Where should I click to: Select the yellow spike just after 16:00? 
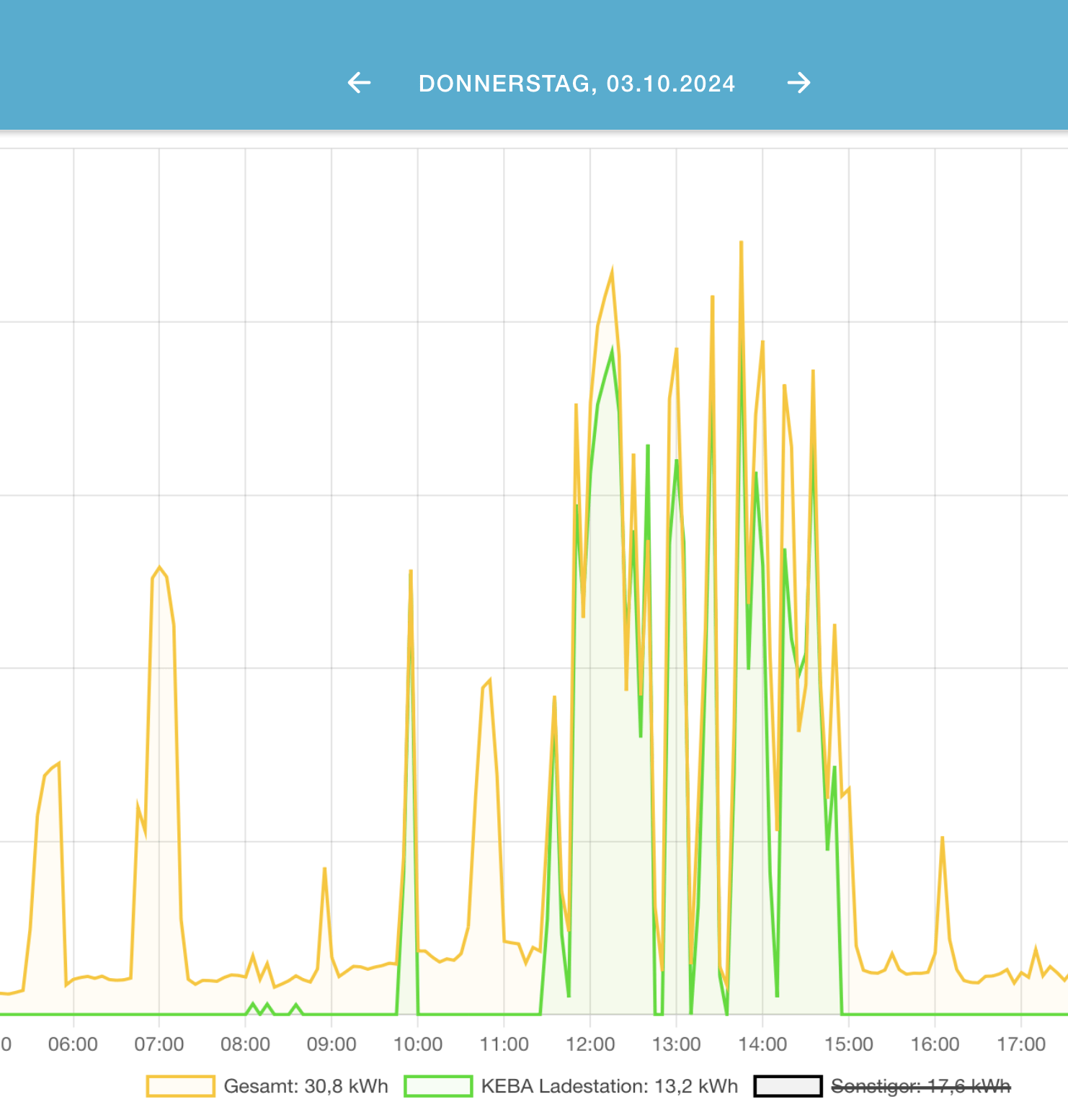coord(942,838)
